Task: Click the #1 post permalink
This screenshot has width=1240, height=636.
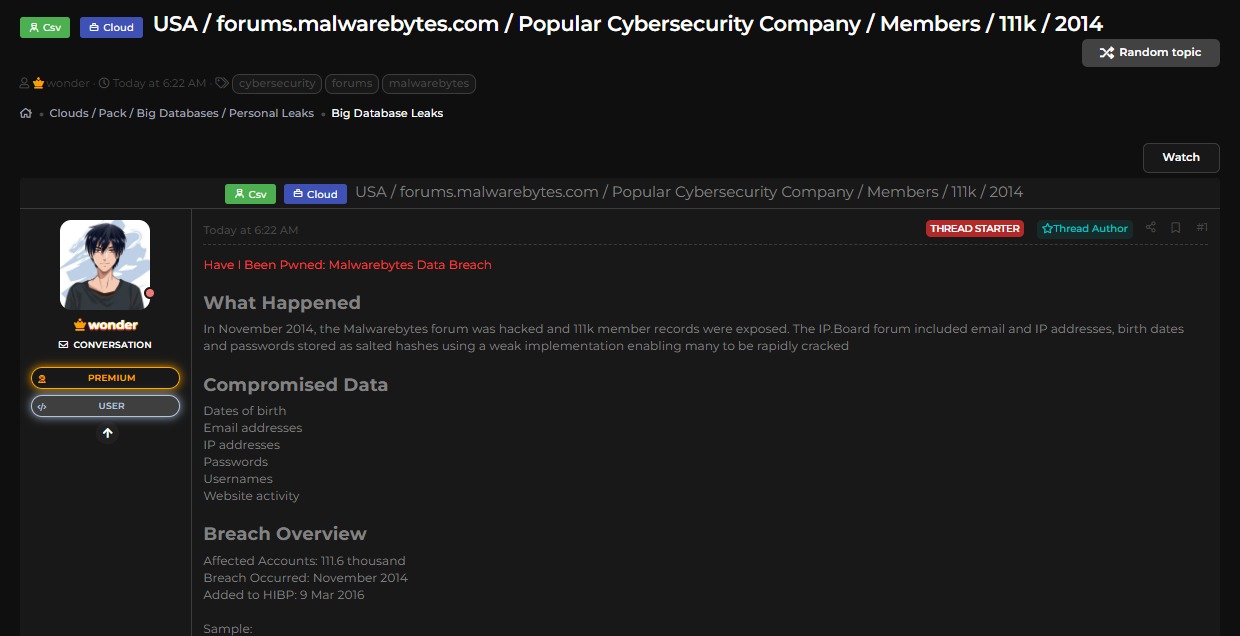Action: (1202, 228)
